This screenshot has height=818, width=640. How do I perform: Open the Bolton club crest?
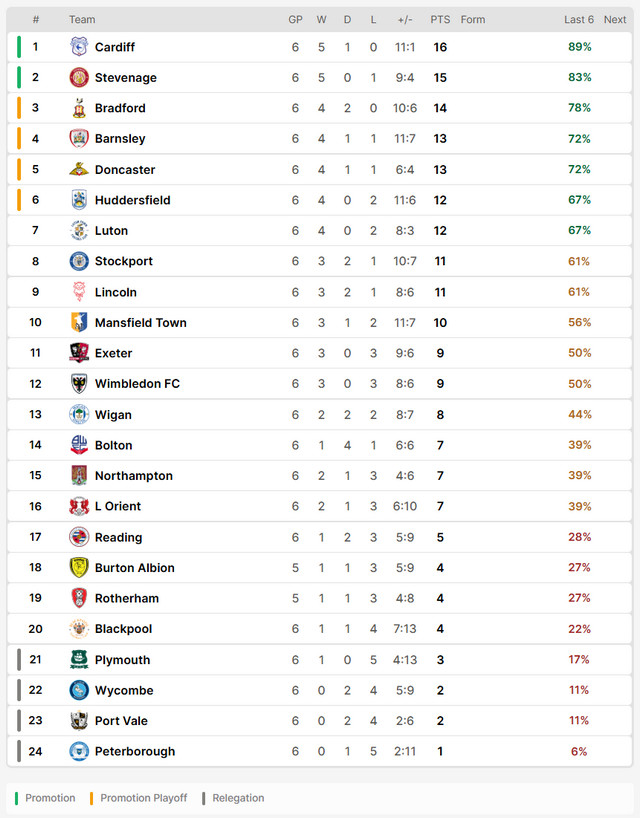coord(79,445)
